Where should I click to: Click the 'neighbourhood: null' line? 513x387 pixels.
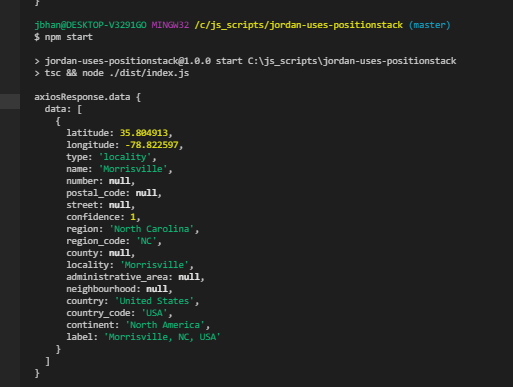tap(119, 289)
